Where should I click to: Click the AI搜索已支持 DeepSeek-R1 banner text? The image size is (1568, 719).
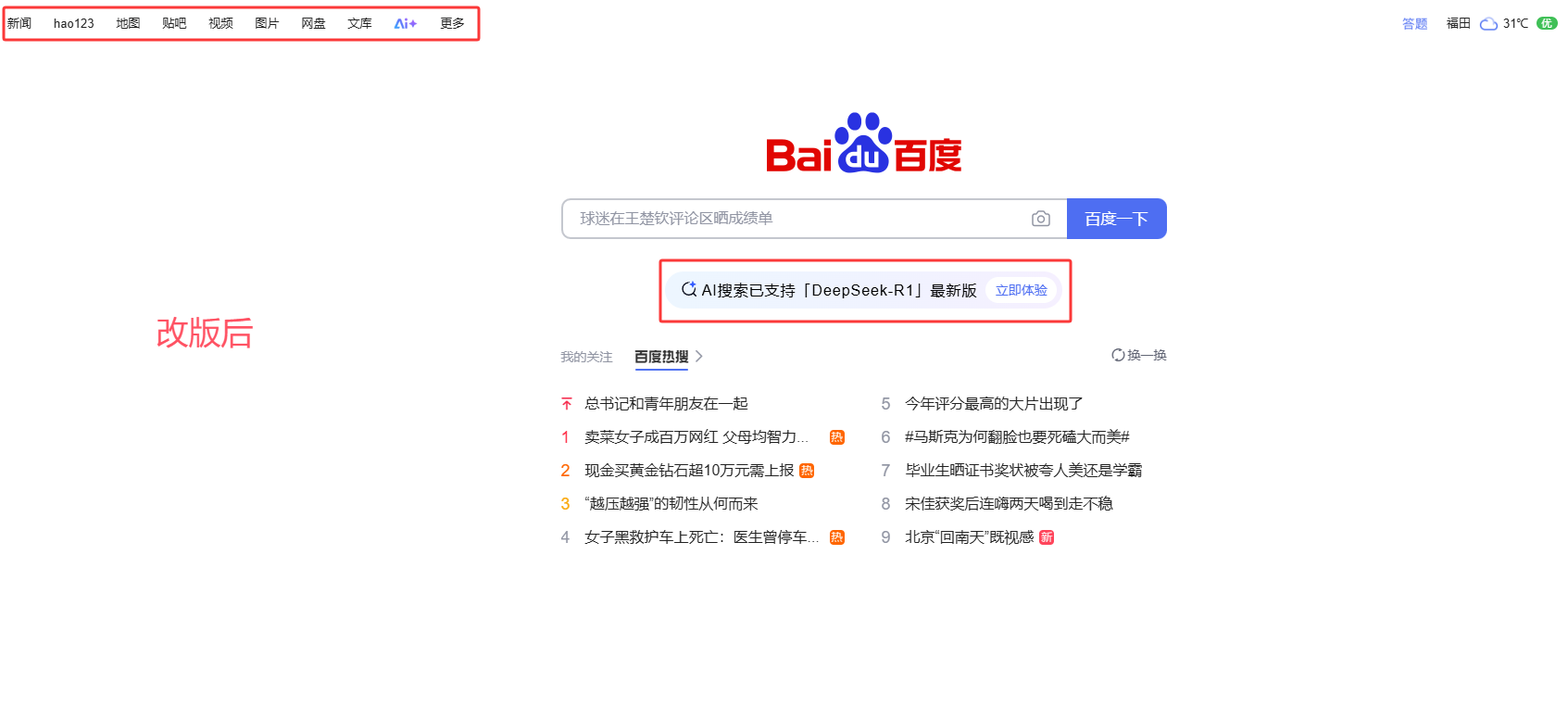tap(839, 290)
